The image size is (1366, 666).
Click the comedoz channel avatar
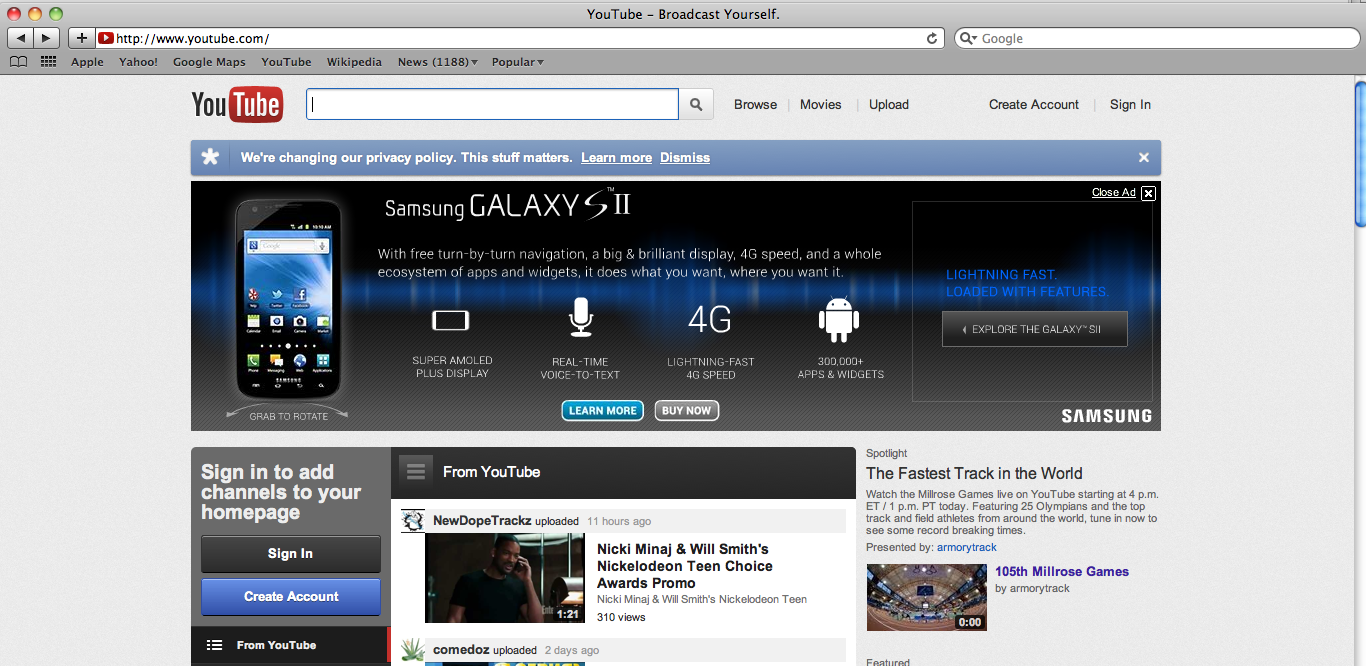click(413, 650)
